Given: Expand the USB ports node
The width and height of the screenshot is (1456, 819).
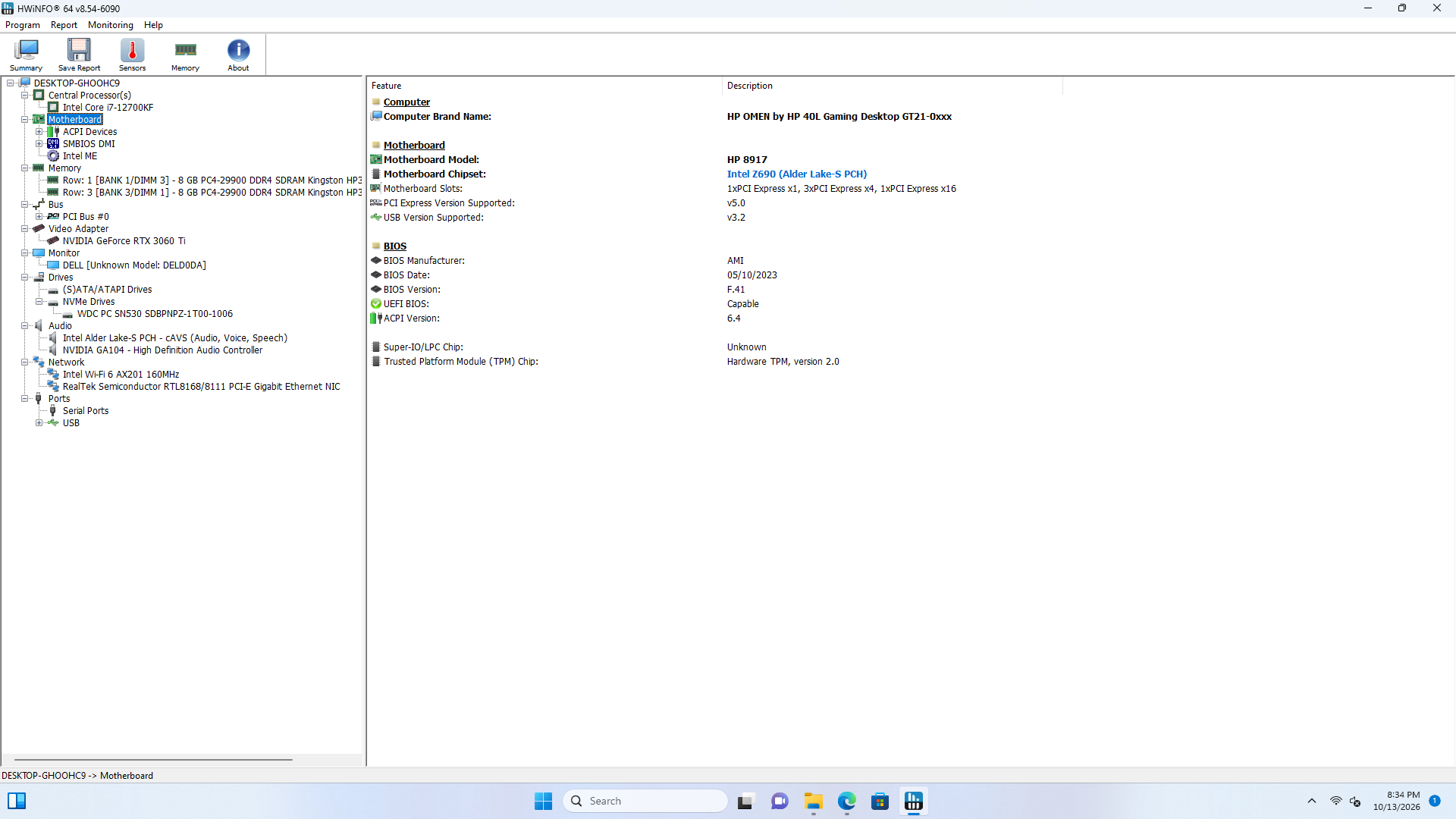Looking at the screenshot, I should [39, 423].
